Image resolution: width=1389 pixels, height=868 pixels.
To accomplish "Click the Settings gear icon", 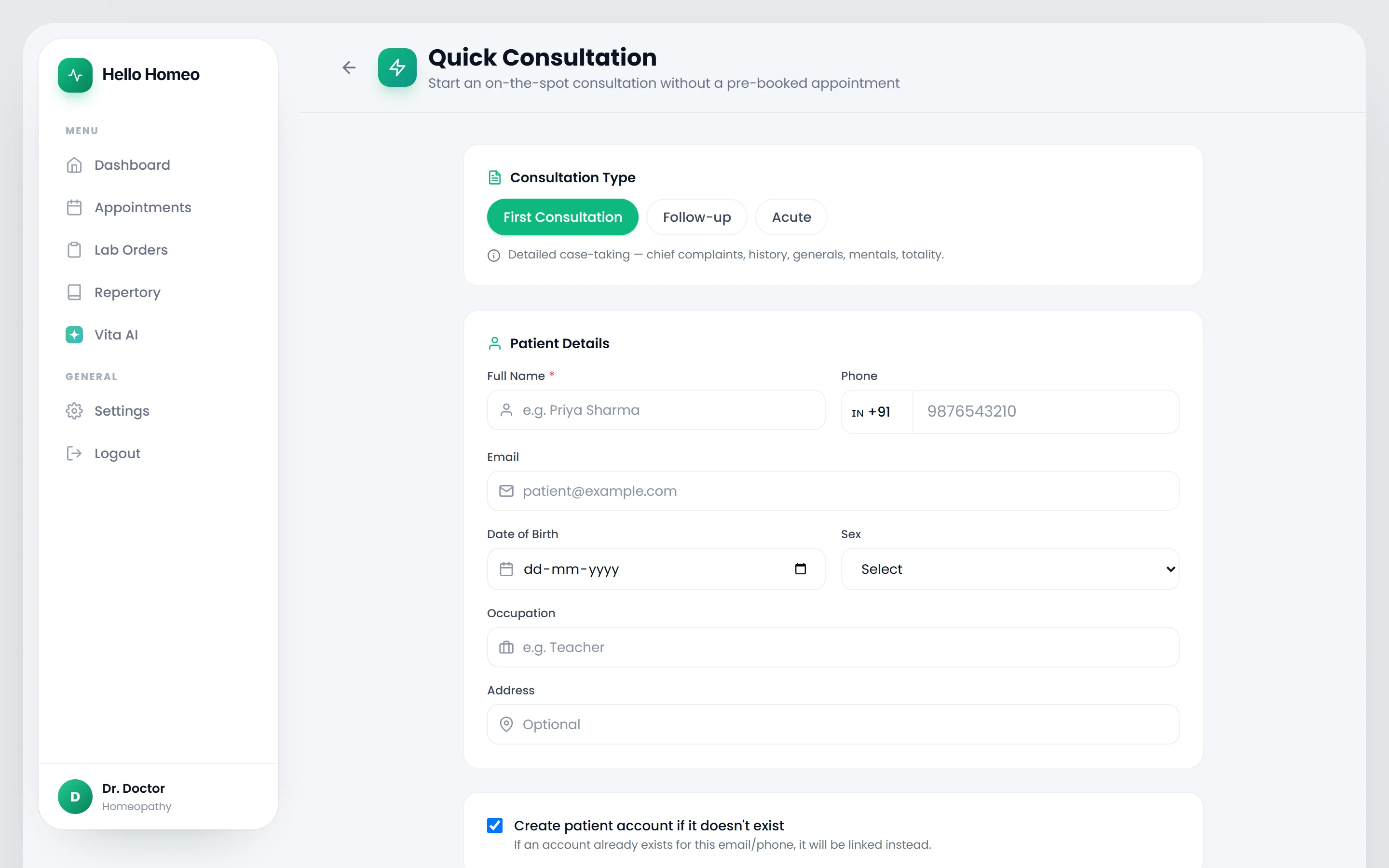I will pos(74,411).
